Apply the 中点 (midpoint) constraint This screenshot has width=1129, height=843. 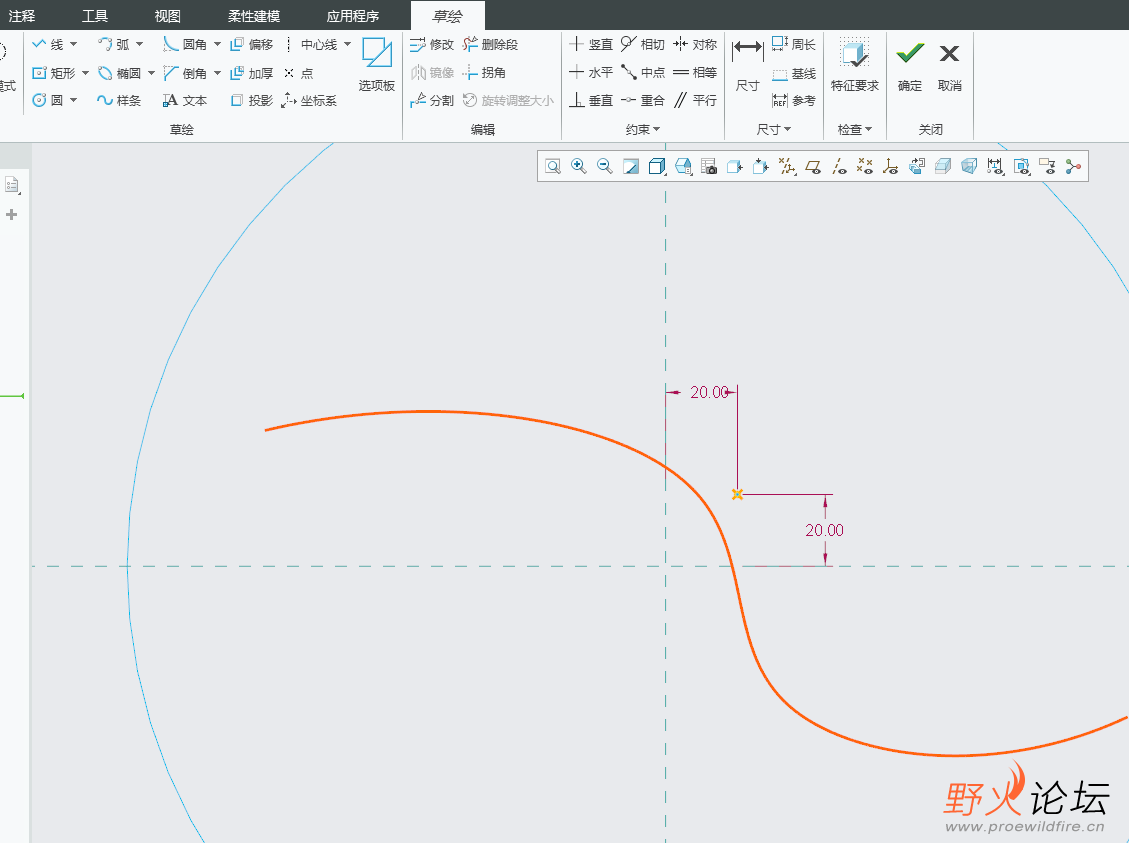click(x=643, y=73)
